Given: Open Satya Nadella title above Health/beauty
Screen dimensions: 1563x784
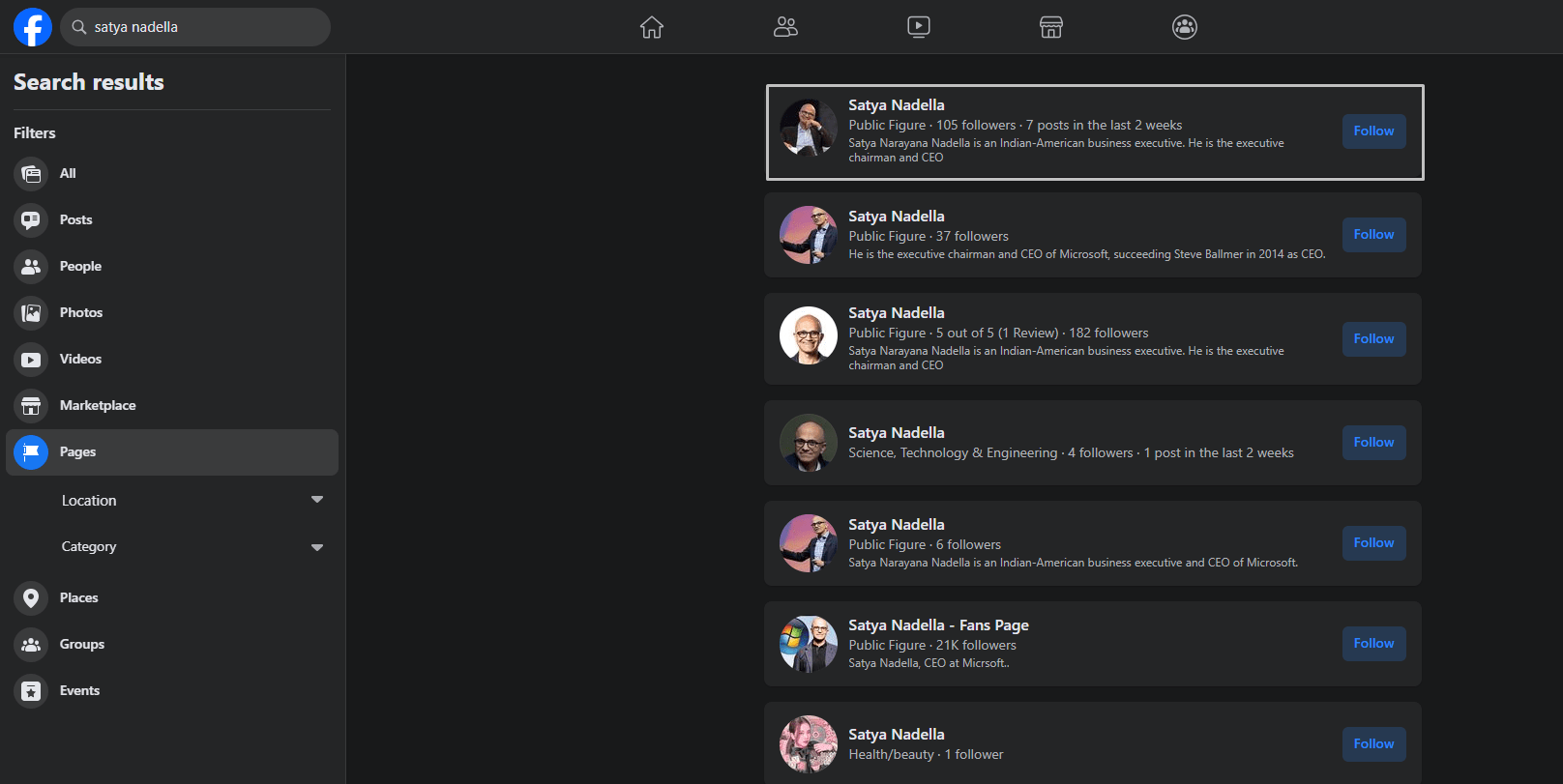Looking at the screenshot, I should [897, 735].
